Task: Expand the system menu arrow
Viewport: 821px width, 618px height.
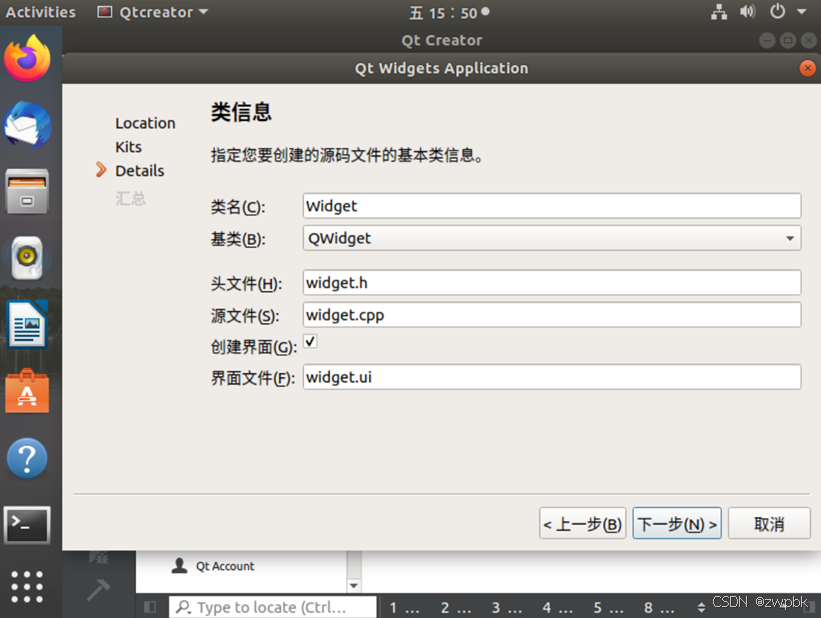Action: point(802,12)
